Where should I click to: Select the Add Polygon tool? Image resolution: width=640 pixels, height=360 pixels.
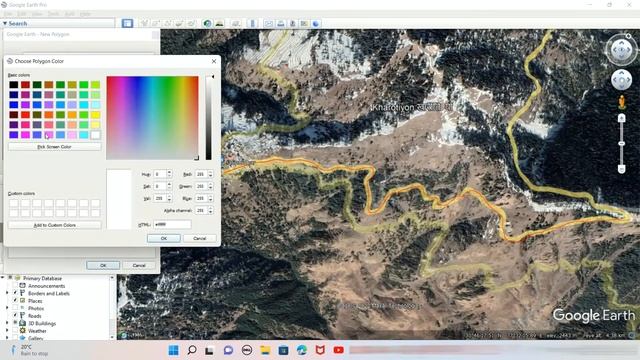coord(156,23)
